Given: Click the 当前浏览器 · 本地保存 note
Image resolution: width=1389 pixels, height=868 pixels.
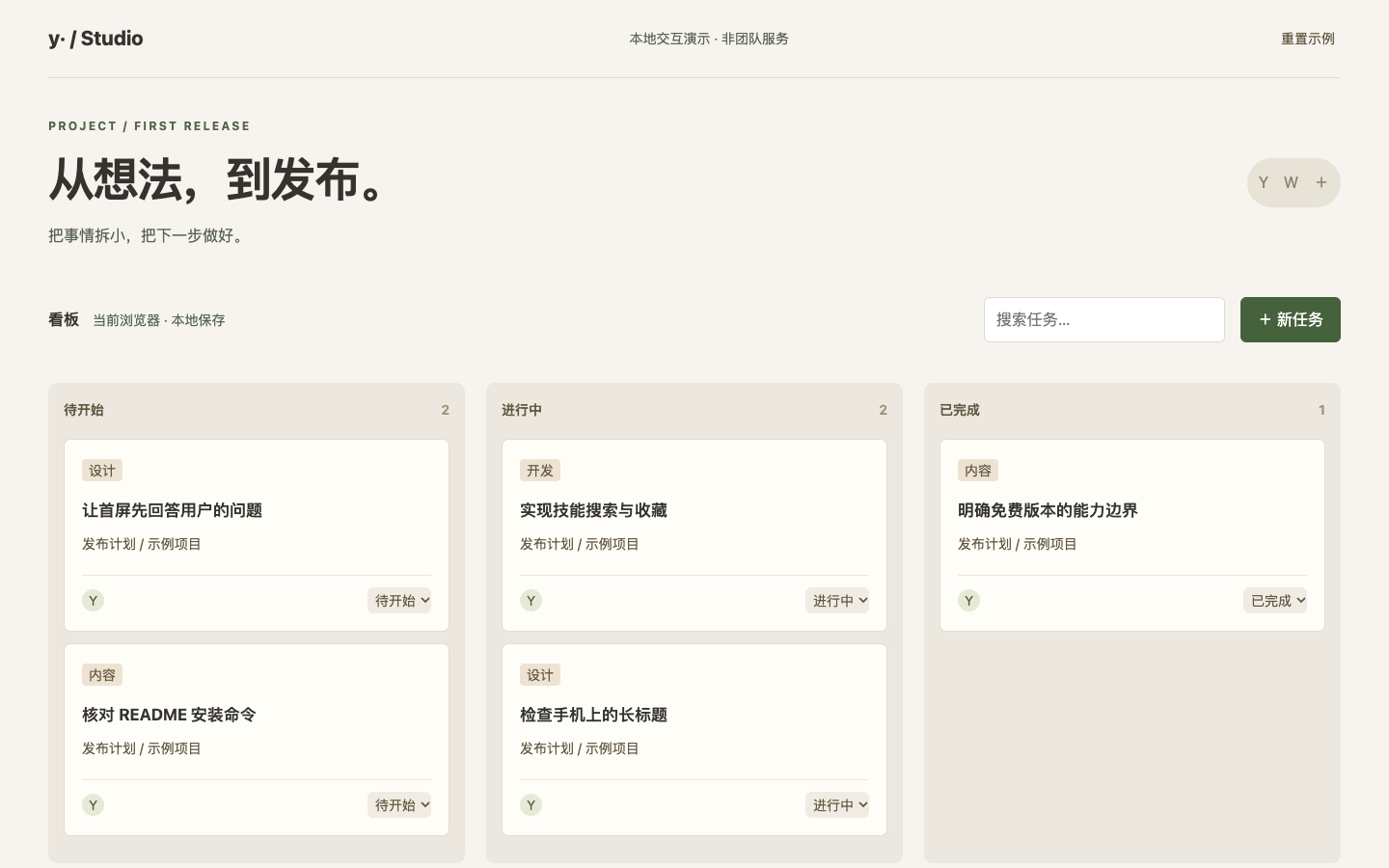Looking at the screenshot, I should point(159,320).
